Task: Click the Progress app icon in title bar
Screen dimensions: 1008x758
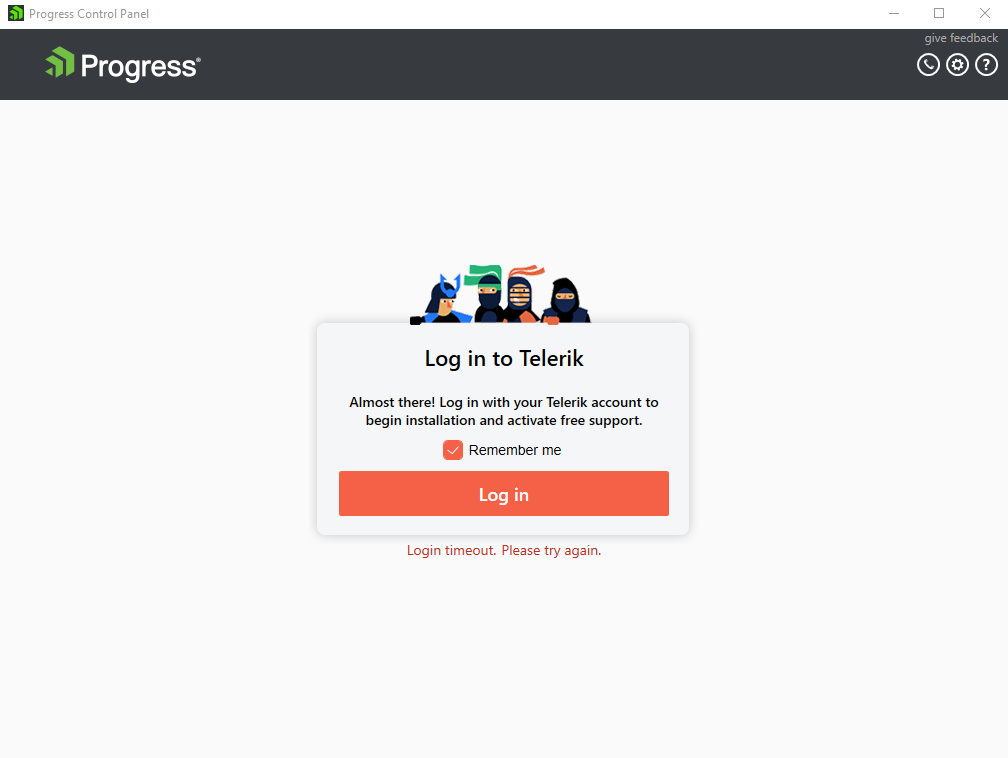Action: 15,13
